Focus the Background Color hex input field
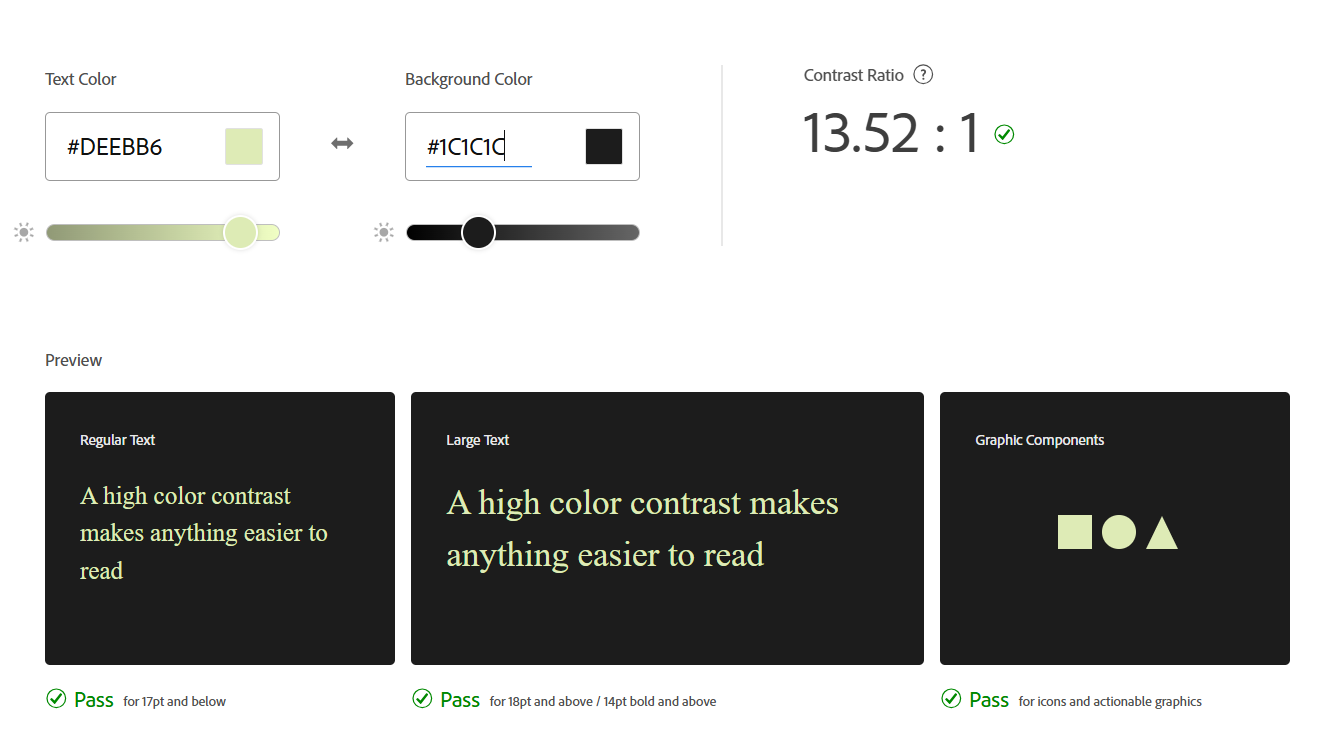1328x756 pixels. pyautogui.click(x=490, y=147)
